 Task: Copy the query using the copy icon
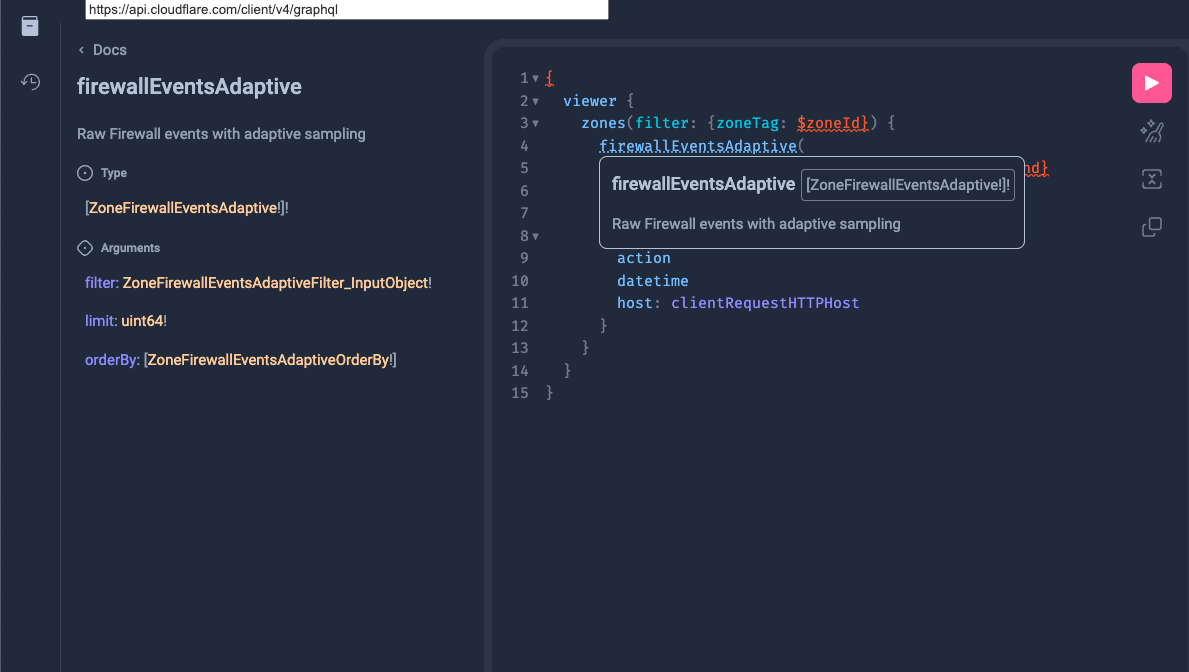click(1151, 226)
